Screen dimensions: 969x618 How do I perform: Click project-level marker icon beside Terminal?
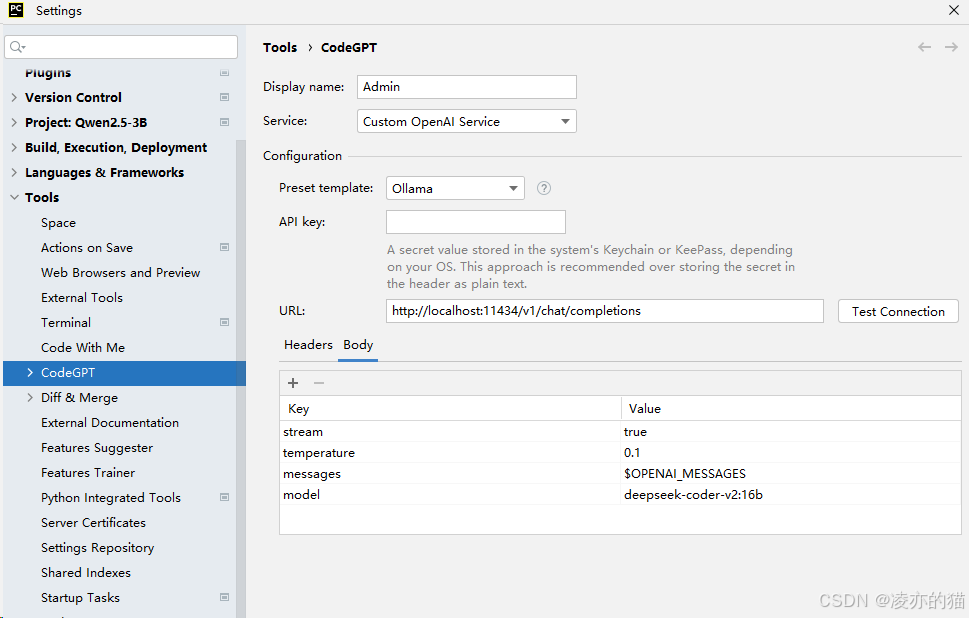224,322
